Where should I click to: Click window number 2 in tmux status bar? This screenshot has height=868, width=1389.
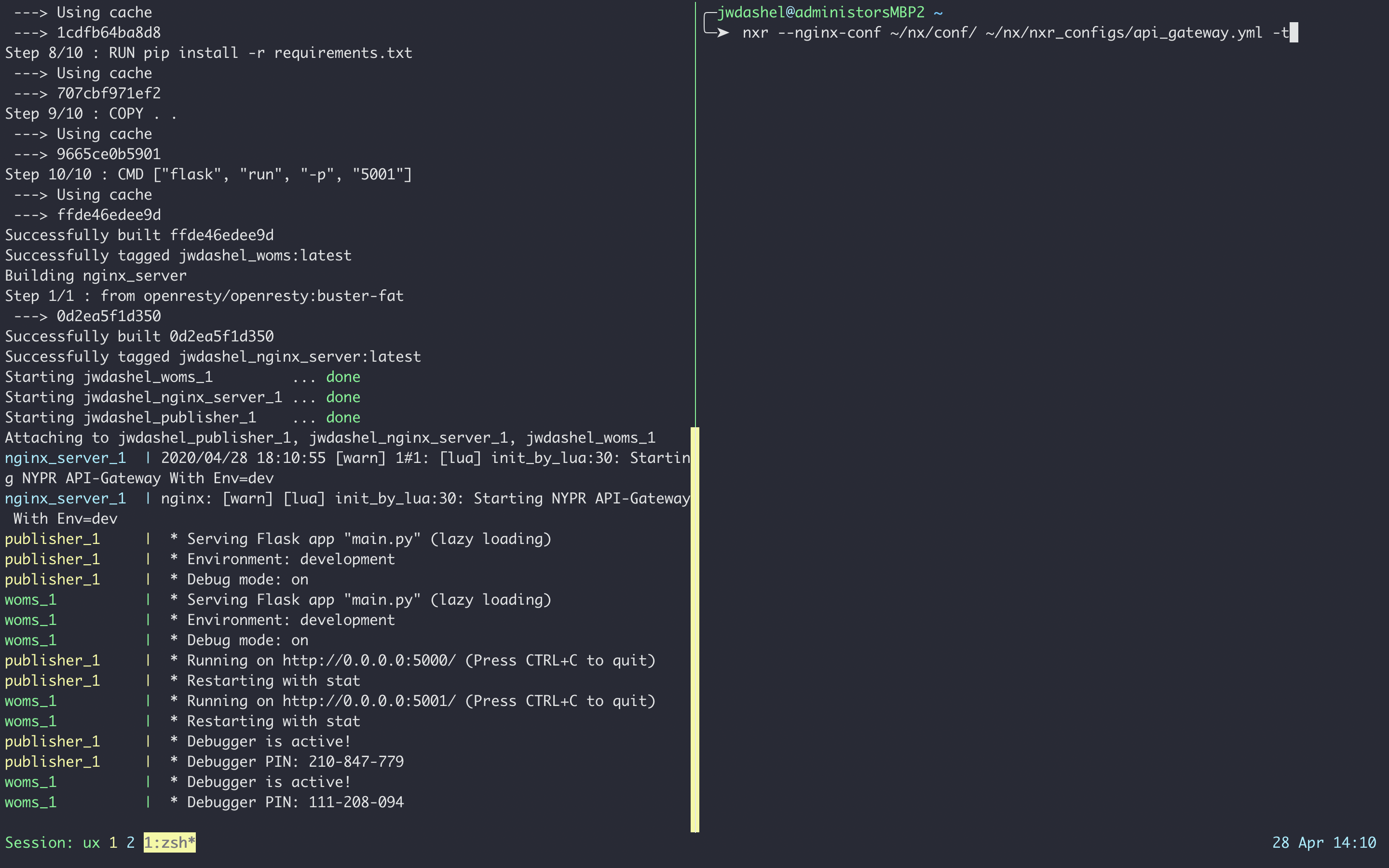[130, 842]
